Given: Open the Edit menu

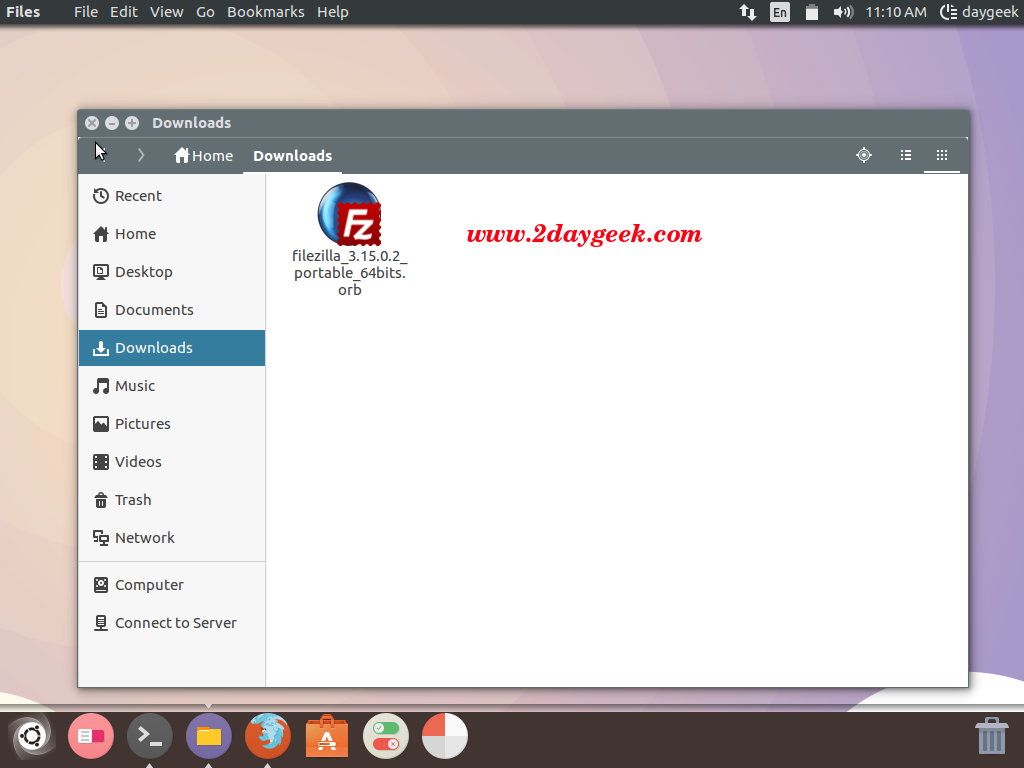Looking at the screenshot, I should pos(123,12).
